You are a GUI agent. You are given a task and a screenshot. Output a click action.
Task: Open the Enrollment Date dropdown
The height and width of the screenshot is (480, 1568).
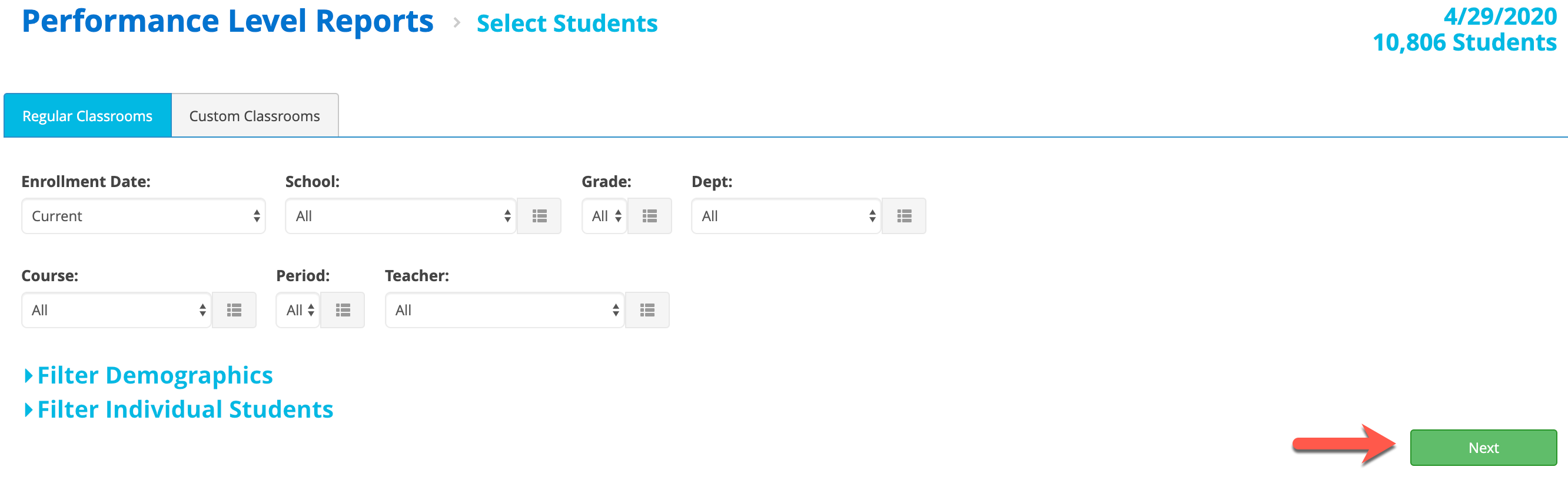144,216
